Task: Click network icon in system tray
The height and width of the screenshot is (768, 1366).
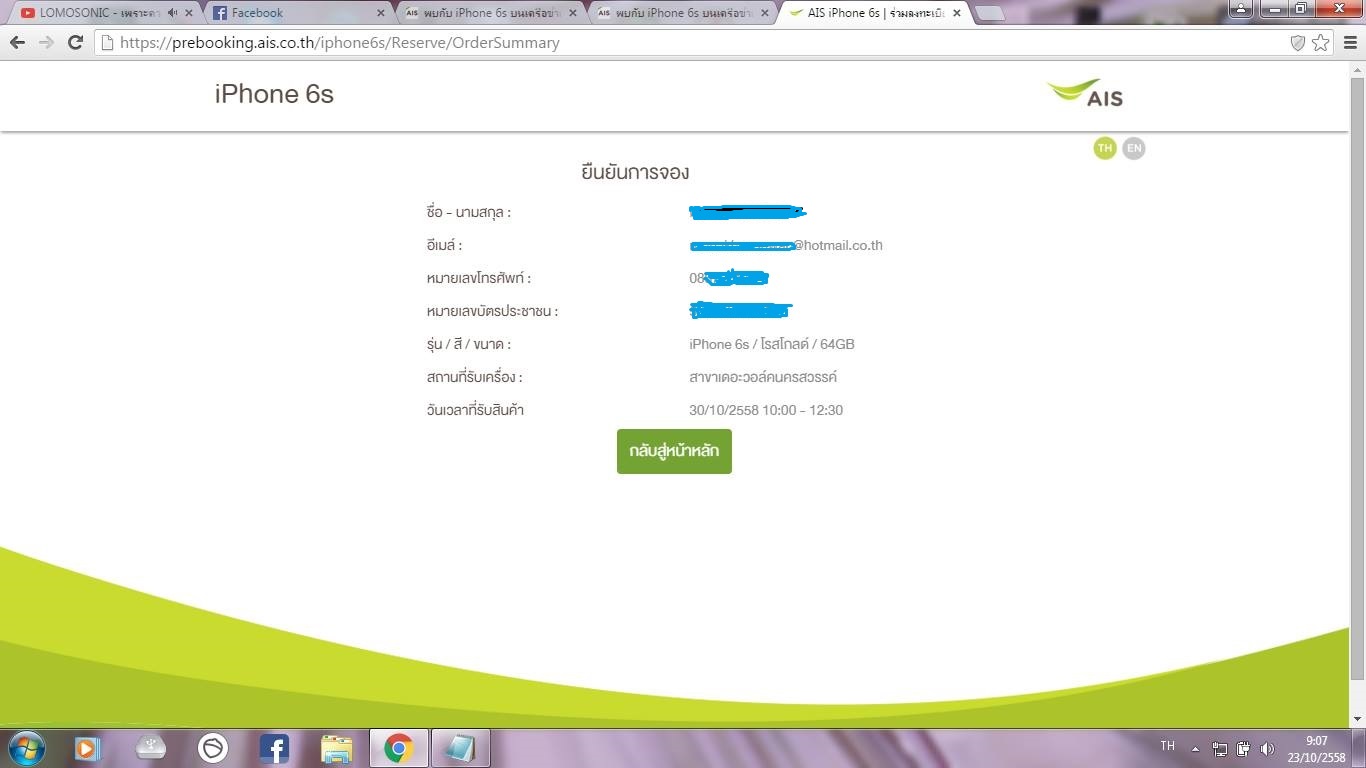Action: tap(1220, 748)
